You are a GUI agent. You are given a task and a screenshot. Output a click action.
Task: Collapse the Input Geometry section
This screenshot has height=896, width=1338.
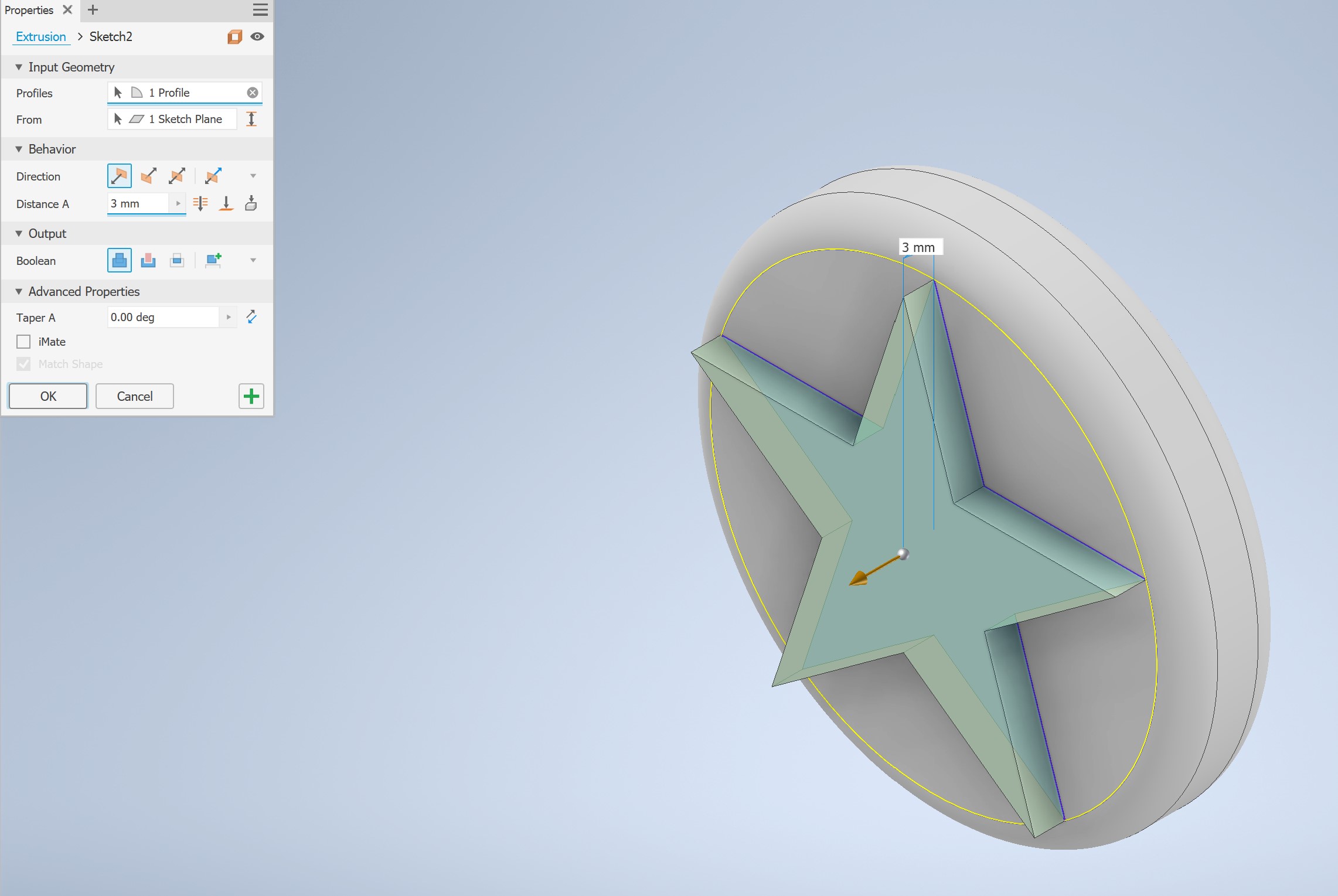pos(19,67)
